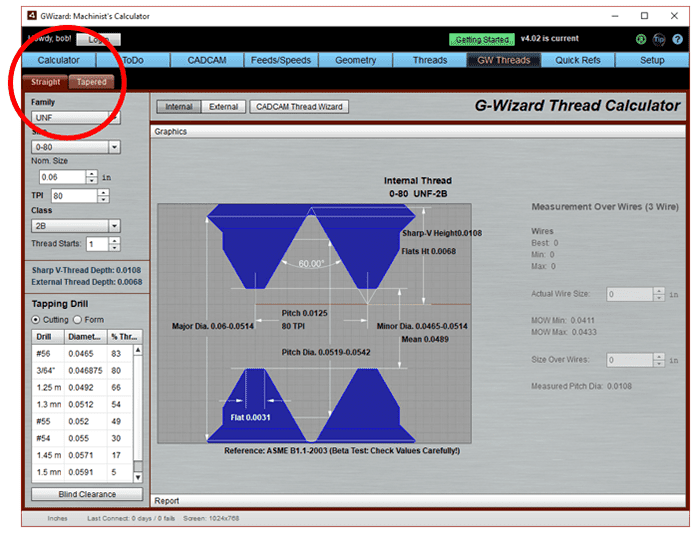Adjust the Thread Starts stepper arrows

tap(115, 244)
